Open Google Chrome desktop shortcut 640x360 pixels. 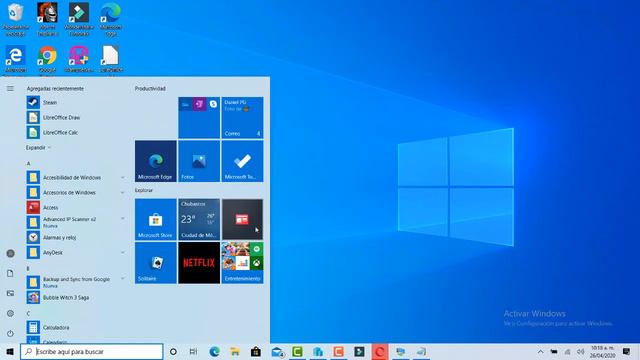coord(47,60)
